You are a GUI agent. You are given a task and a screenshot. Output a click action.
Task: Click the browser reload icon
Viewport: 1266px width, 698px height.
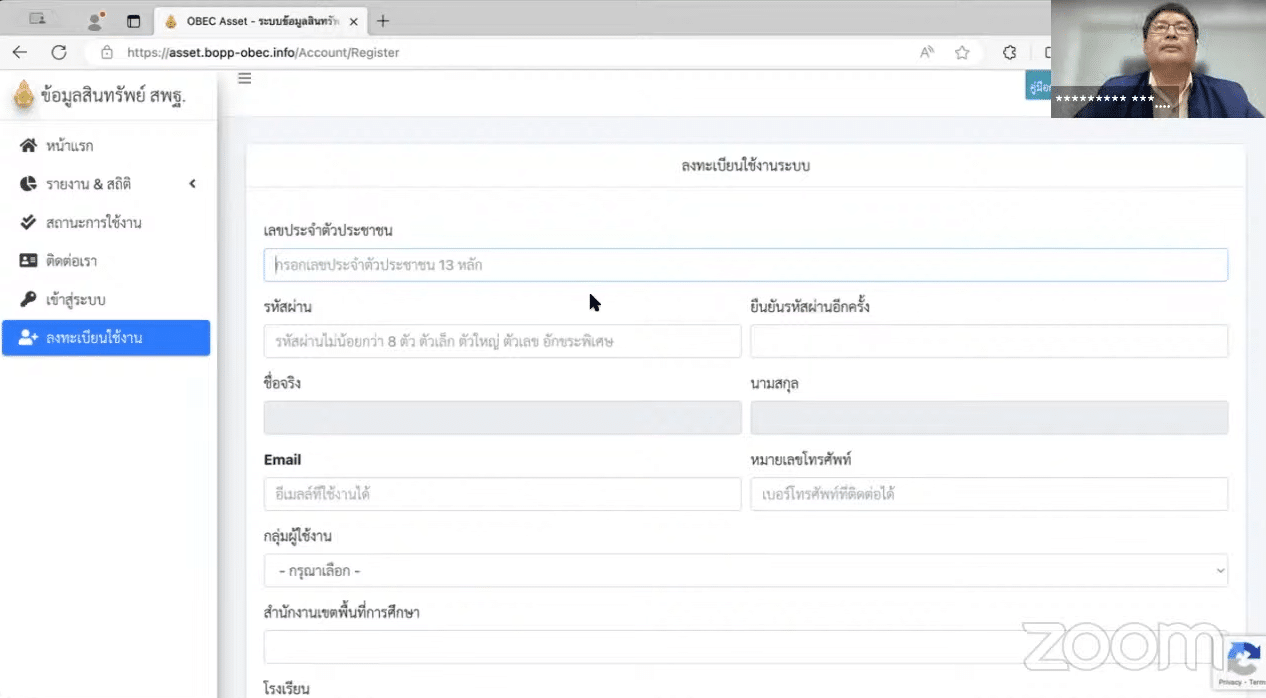point(60,52)
